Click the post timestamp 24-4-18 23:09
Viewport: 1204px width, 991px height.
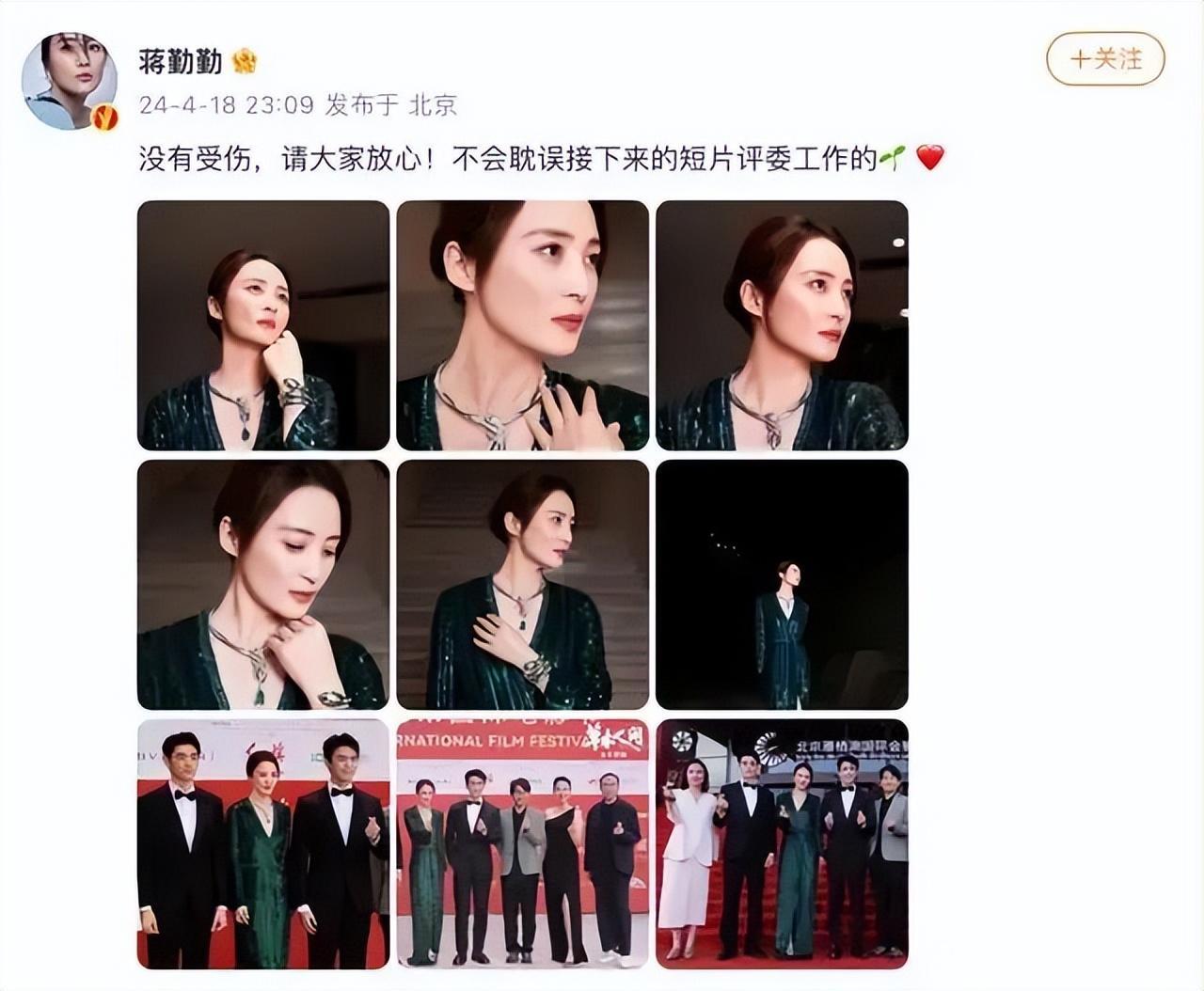227,104
